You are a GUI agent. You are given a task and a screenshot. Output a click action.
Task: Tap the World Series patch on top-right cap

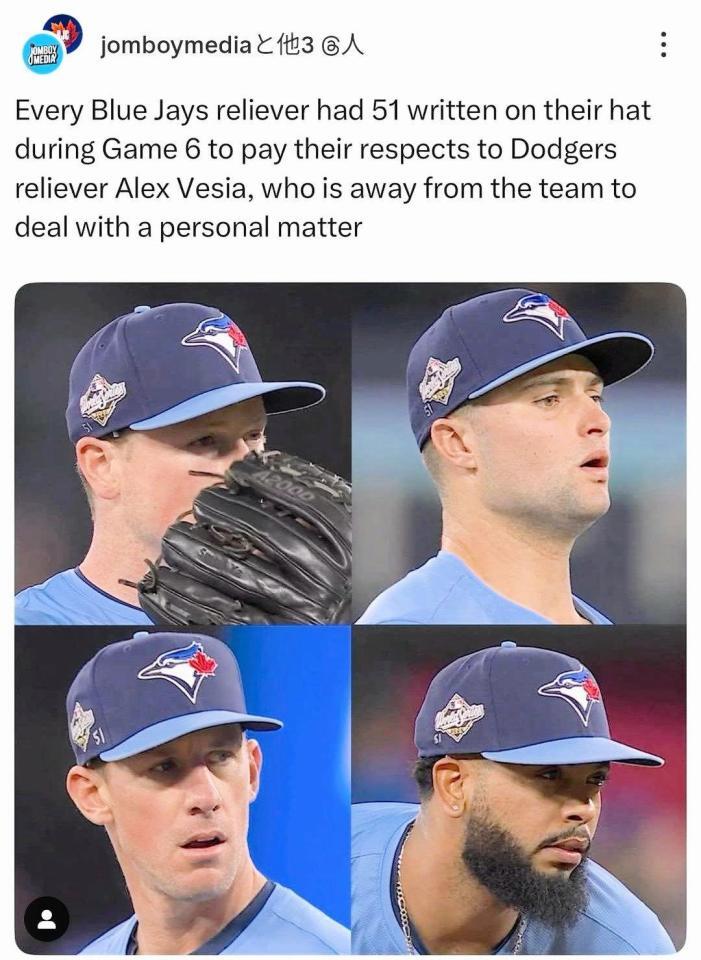pyautogui.click(x=439, y=380)
